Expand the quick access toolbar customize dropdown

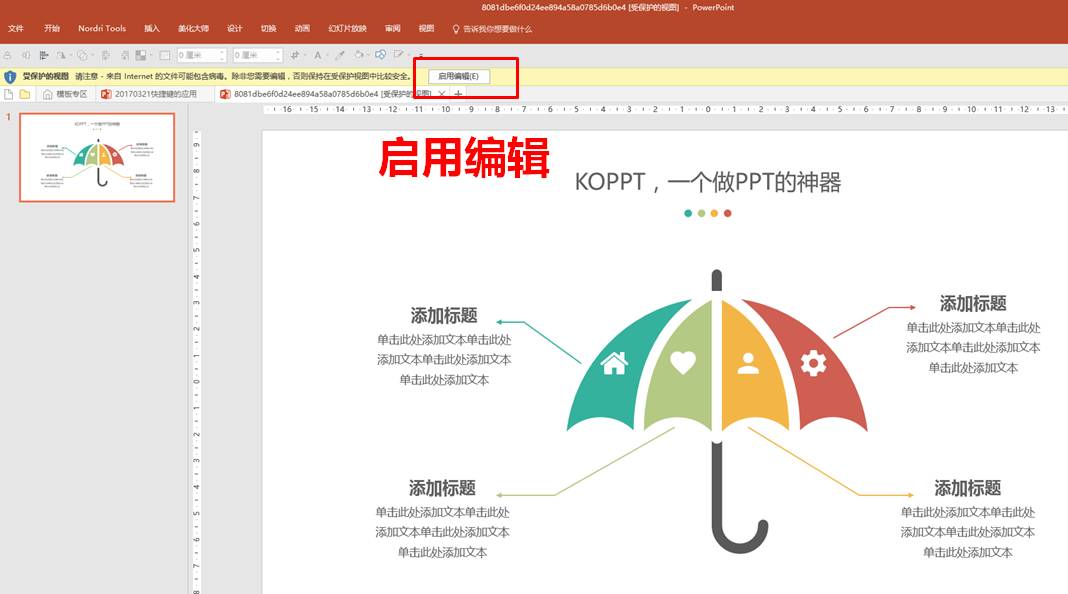[x=421, y=56]
